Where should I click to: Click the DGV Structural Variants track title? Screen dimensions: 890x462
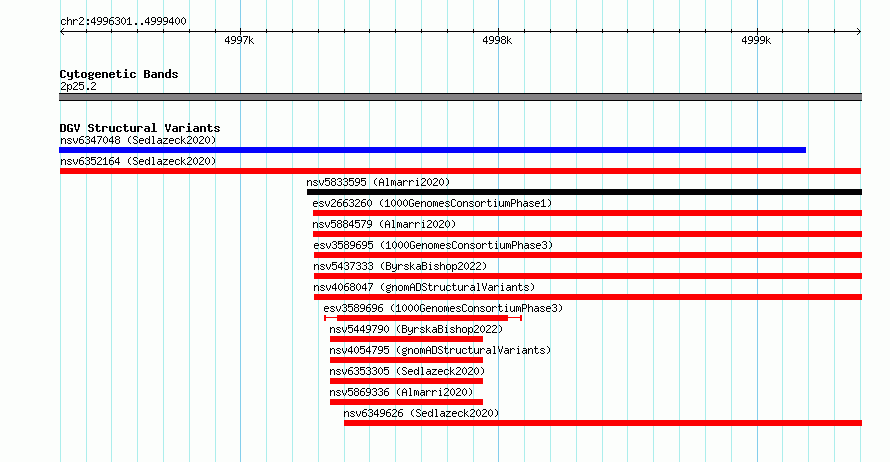coord(140,128)
